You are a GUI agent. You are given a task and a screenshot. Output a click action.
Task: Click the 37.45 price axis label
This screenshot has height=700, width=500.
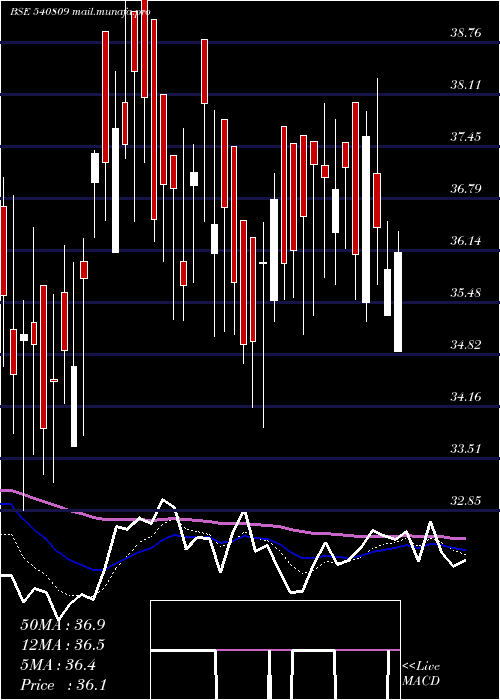466,137
